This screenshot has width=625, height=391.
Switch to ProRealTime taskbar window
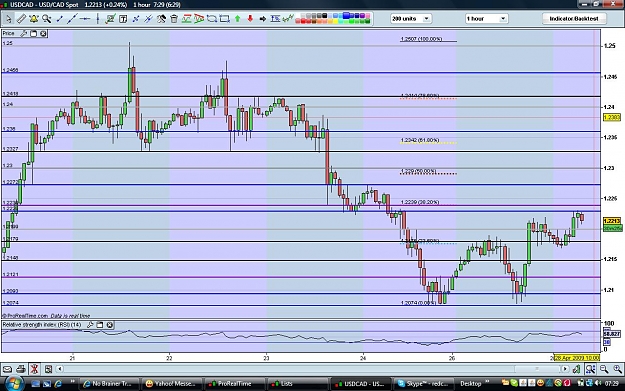pos(234,383)
